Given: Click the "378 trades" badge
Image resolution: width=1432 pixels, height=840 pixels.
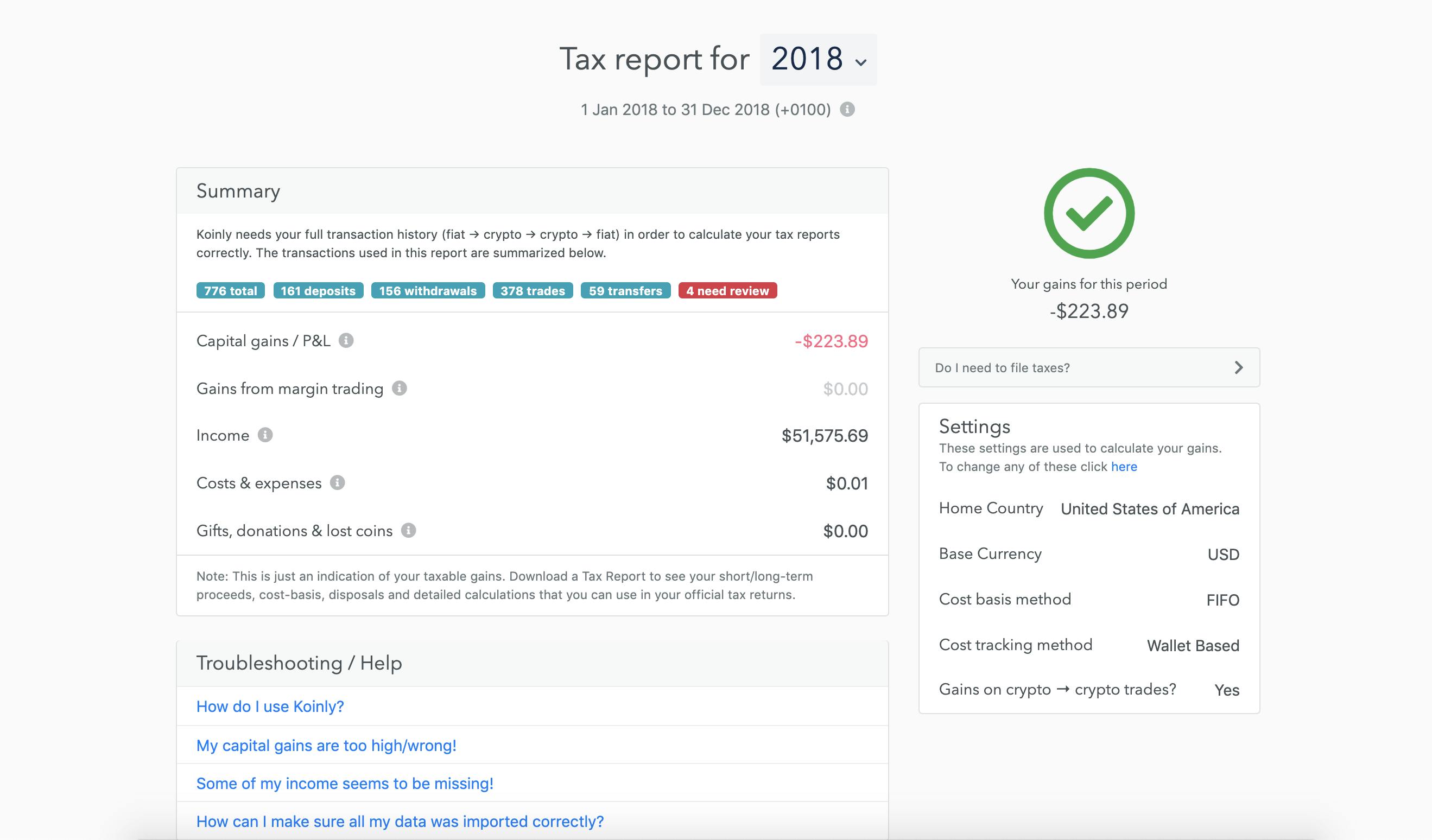Looking at the screenshot, I should pyautogui.click(x=533, y=291).
